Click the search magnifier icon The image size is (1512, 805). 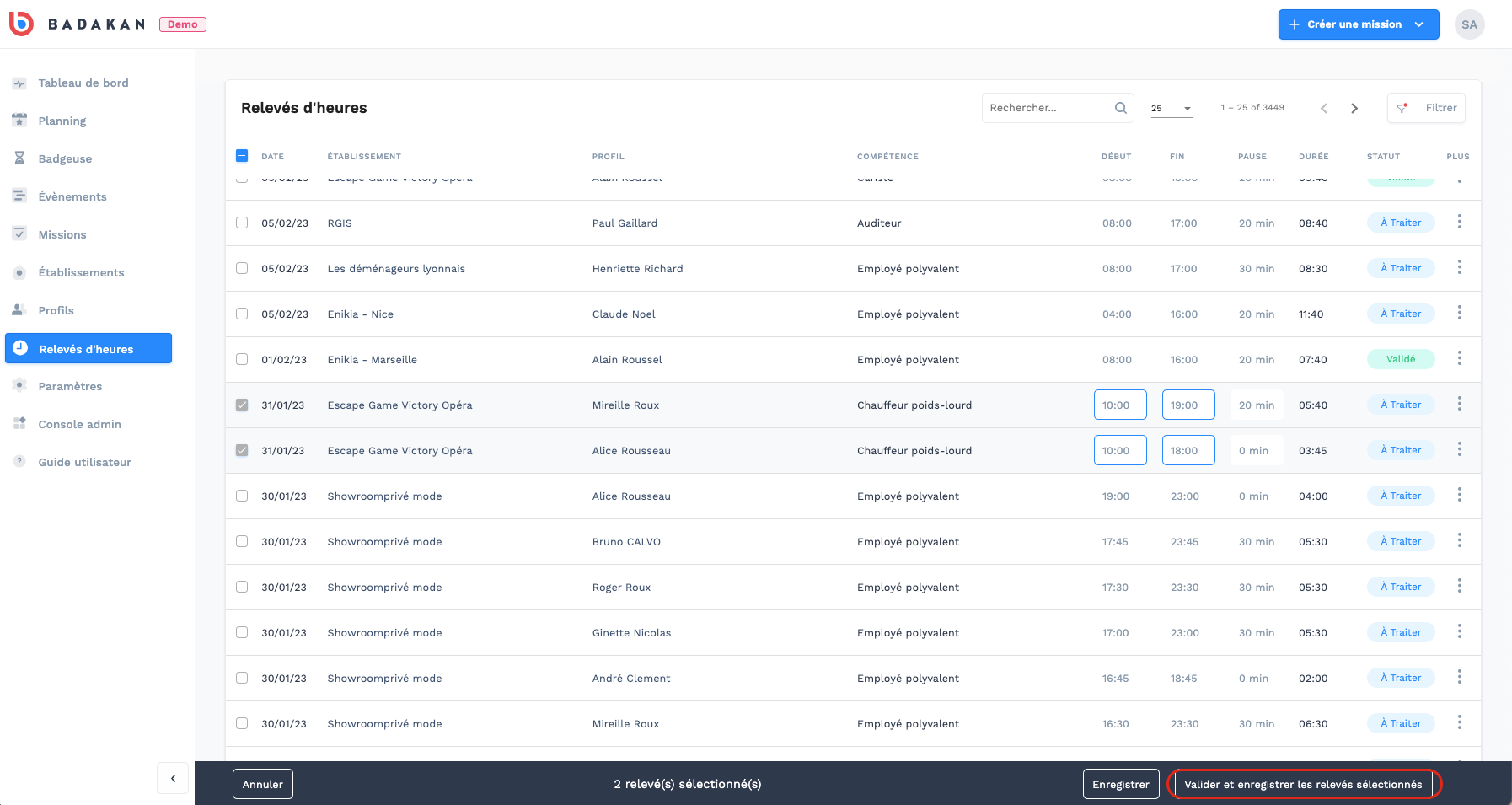[1120, 108]
